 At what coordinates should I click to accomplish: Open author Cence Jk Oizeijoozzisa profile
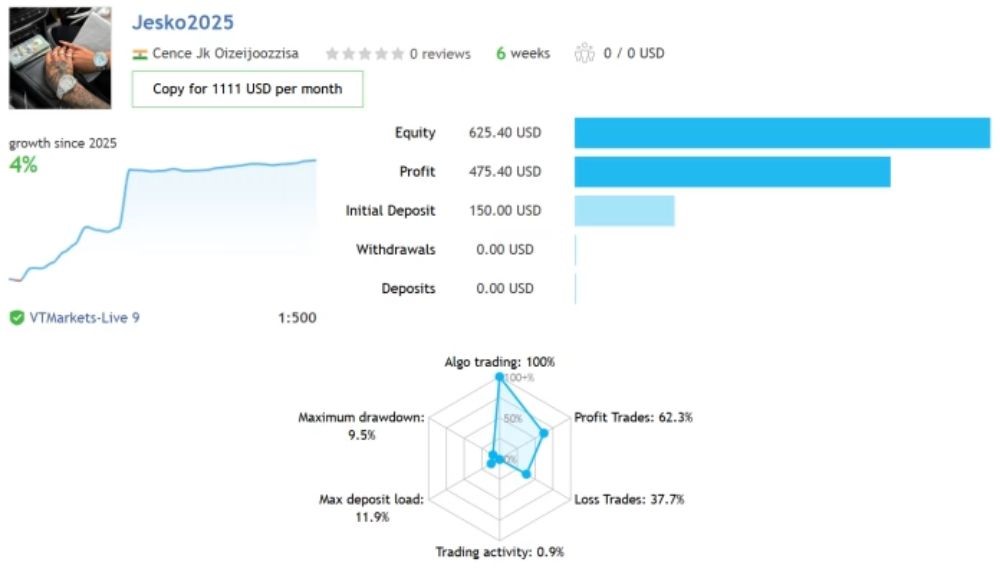(225, 54)
